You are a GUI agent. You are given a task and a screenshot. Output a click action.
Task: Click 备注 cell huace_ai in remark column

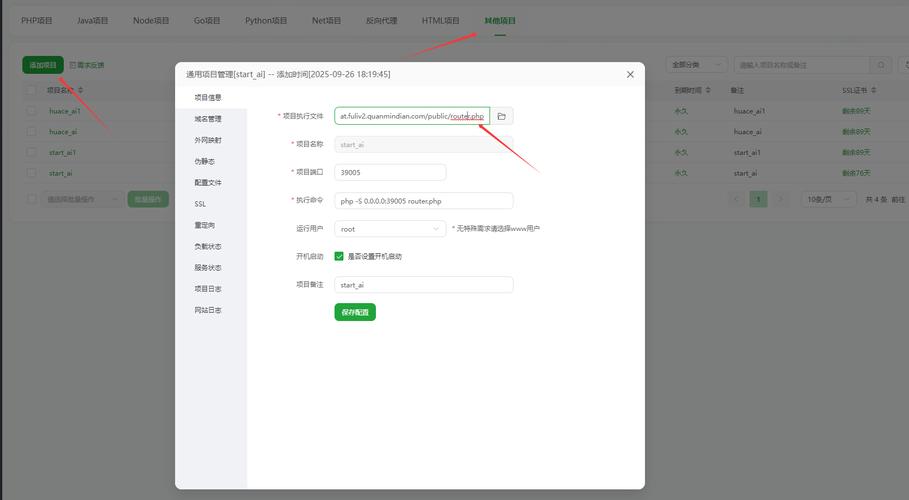coord(748,132)
